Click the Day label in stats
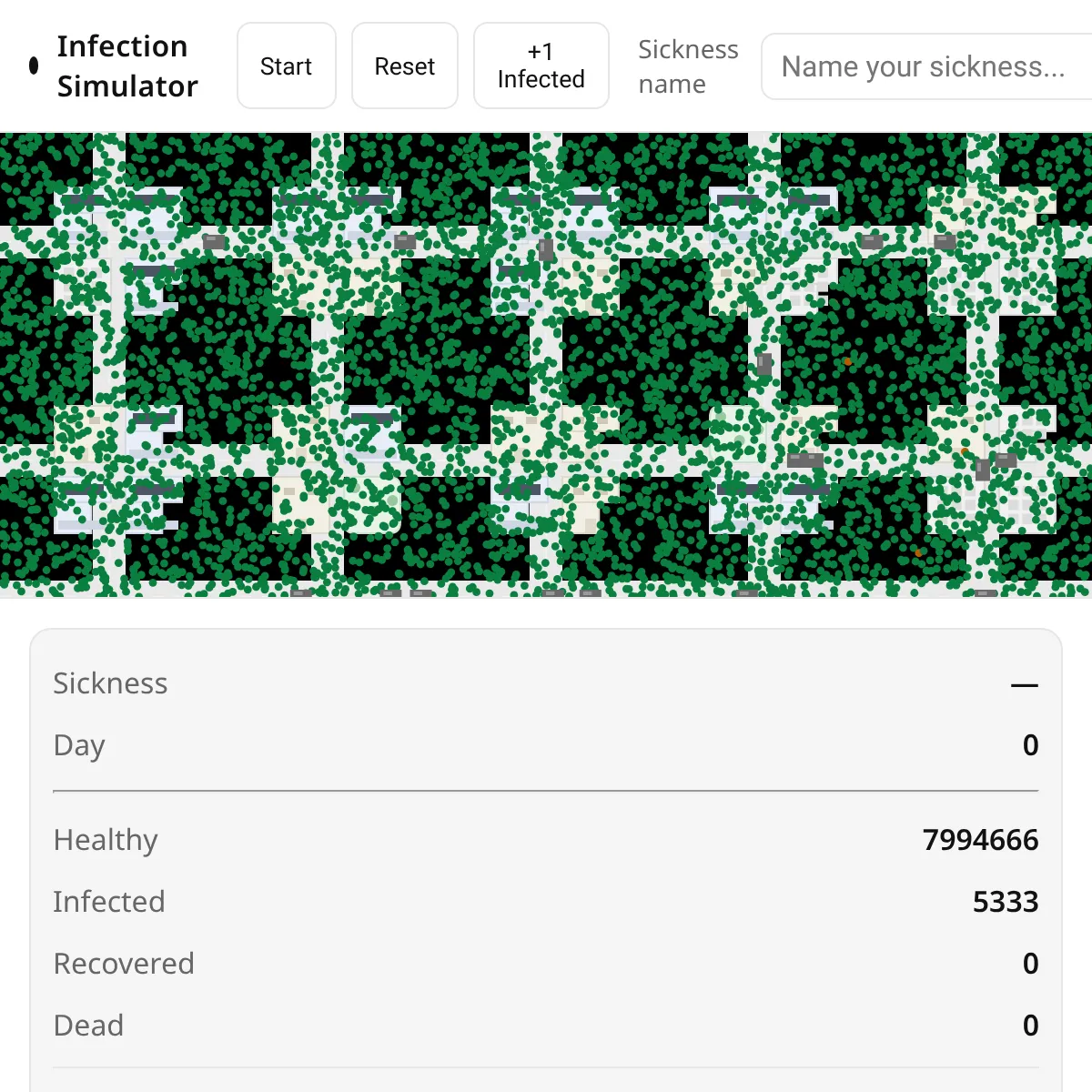Image resolution: width=1092 pixels, height=1092 pixels. coord(79,745)
